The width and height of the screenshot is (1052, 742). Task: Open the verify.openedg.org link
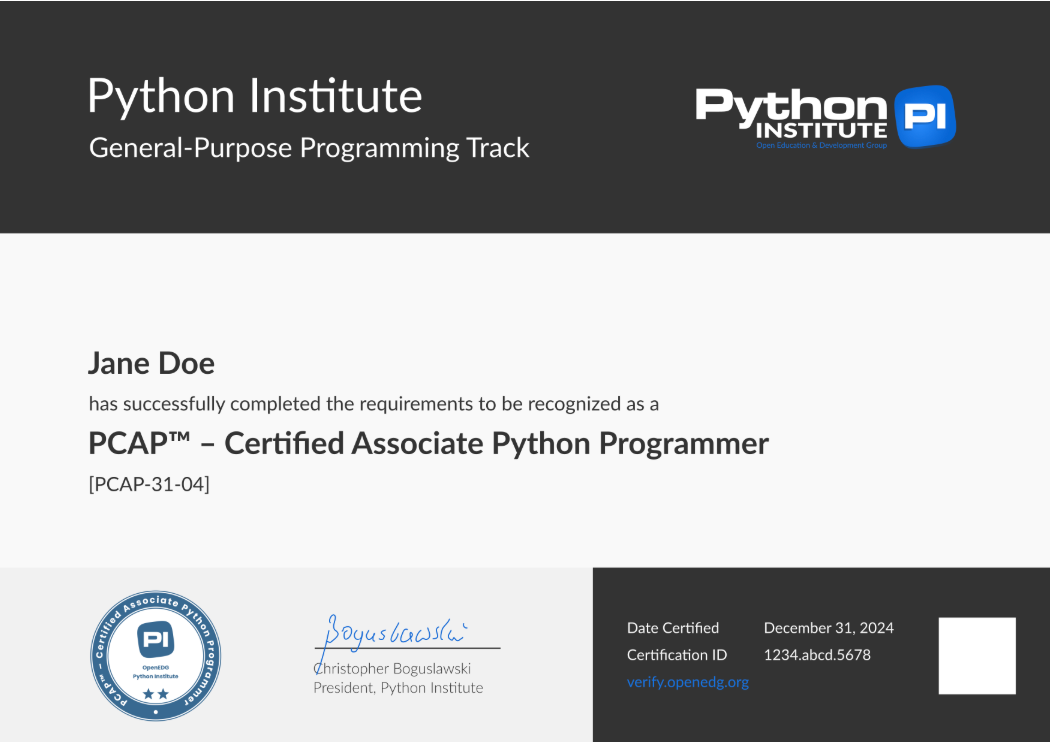coord(687,682)
